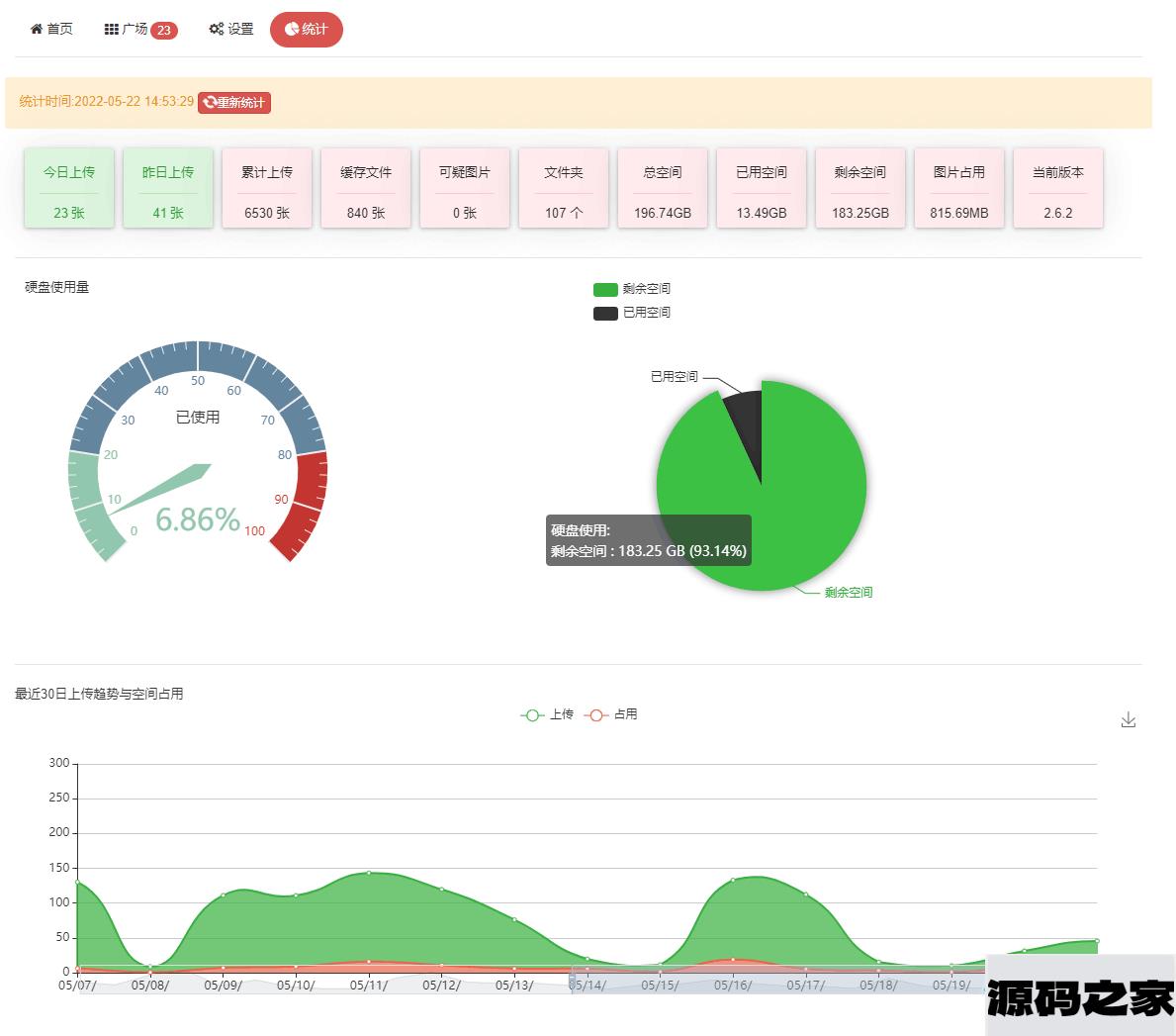Click the 重新统计 refresh button
Screen dimensions: 1176x1036
click(x=234, y=103)
